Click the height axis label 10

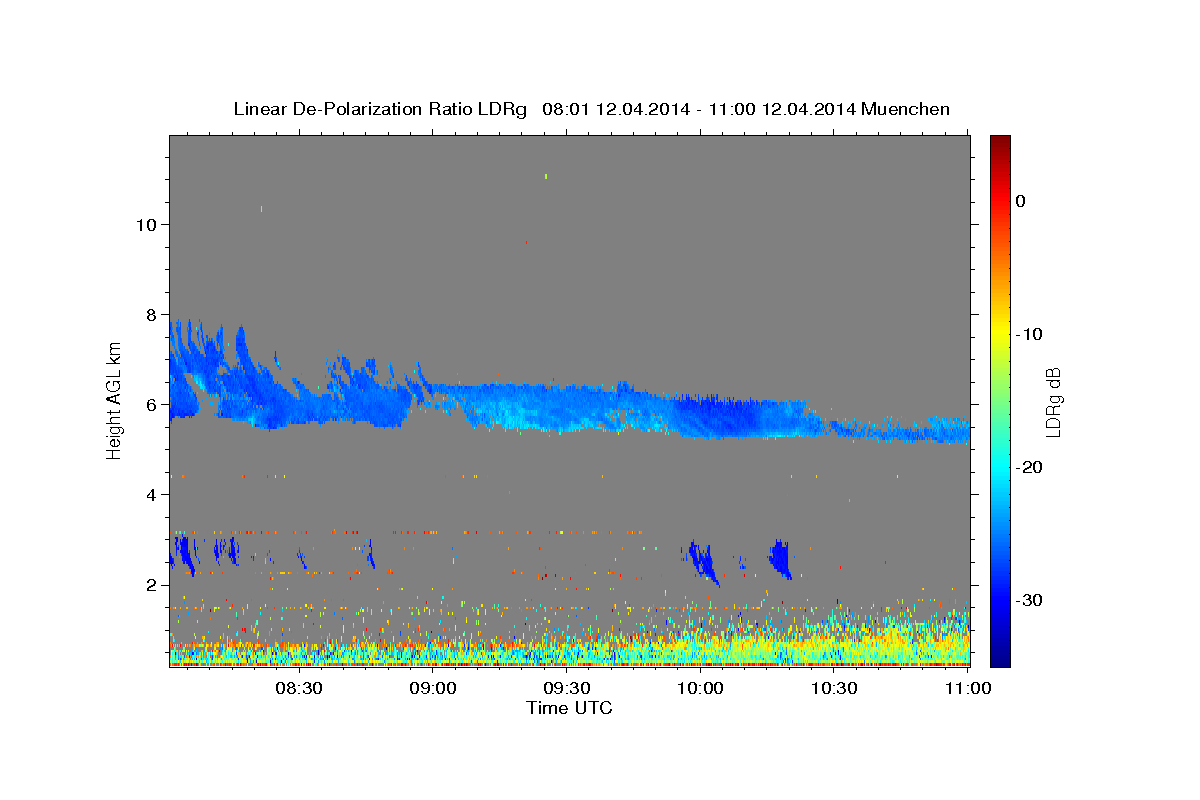(145, 224)
